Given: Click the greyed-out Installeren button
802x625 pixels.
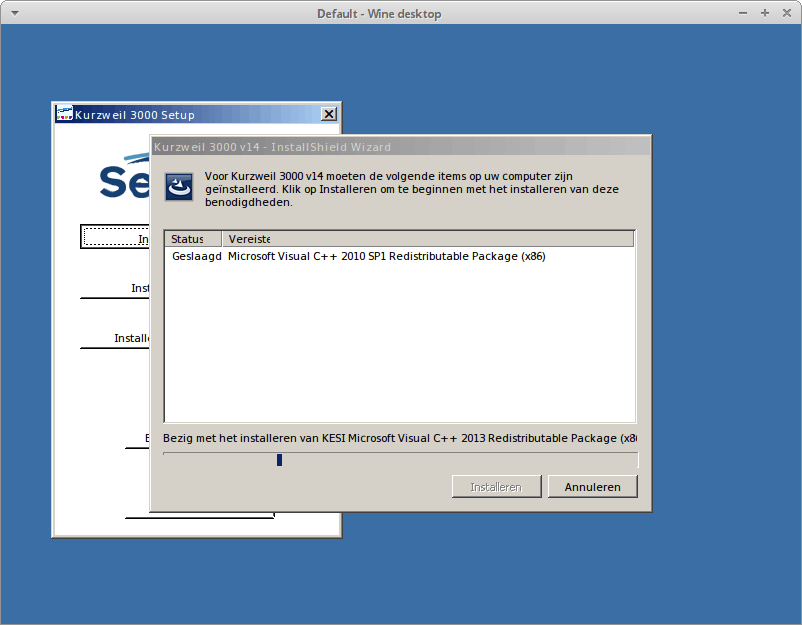Looking at the screenshot, I should tap(496, 486).
